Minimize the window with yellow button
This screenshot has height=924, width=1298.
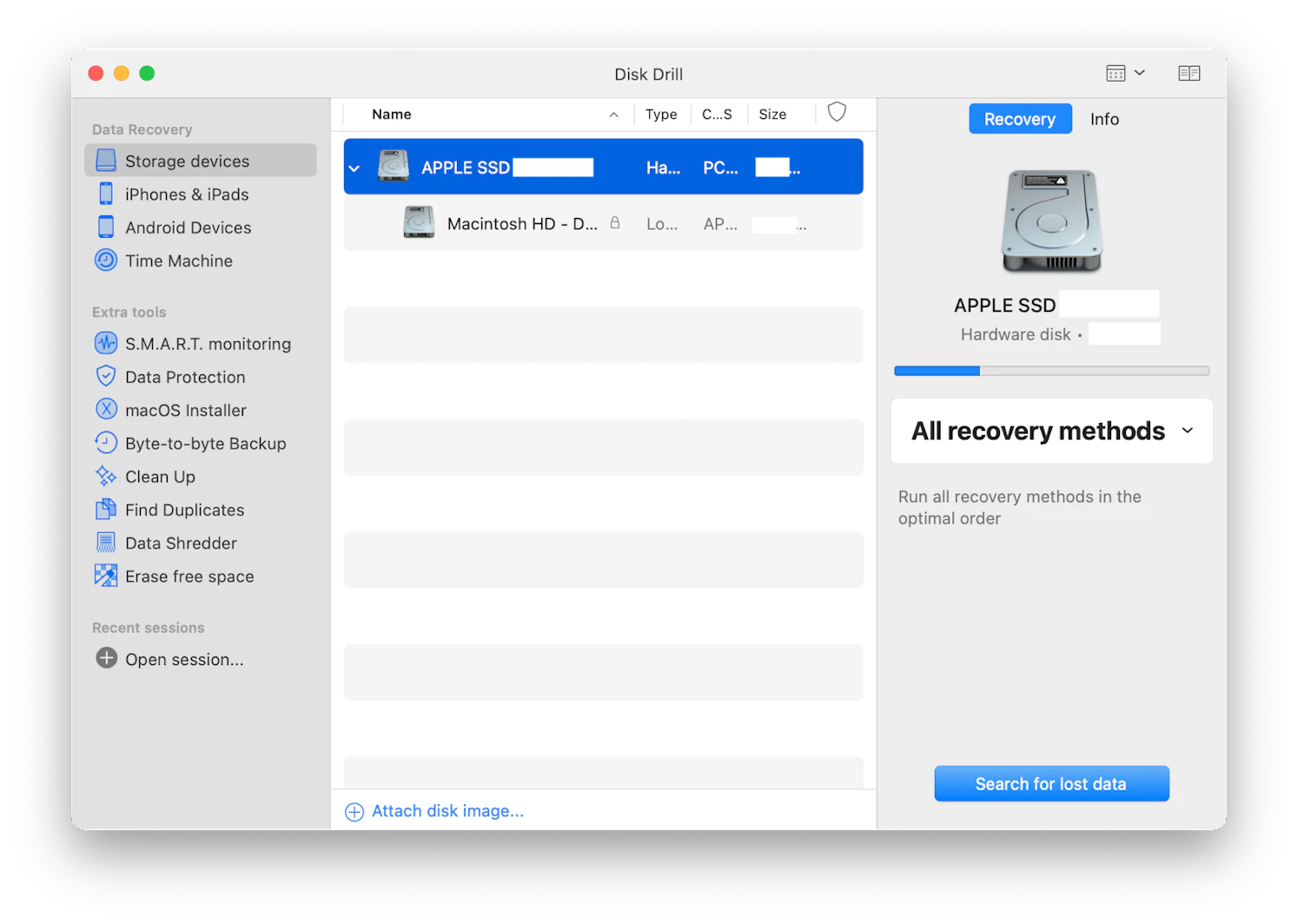click(122, 73)
